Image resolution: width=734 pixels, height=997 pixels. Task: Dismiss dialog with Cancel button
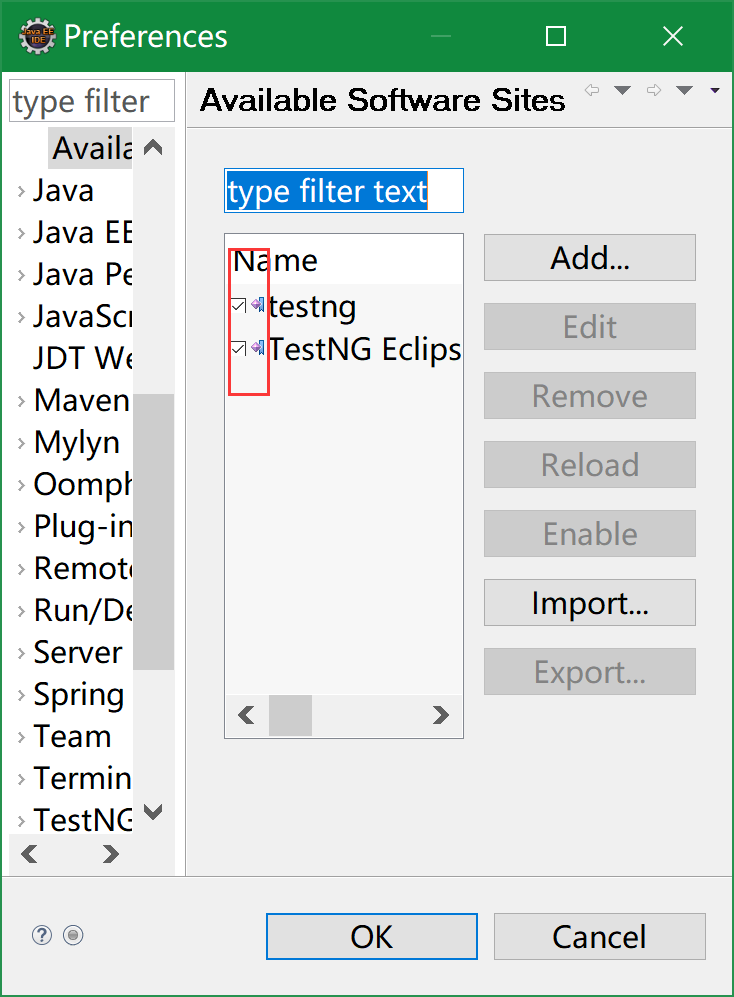click(600, 937)
